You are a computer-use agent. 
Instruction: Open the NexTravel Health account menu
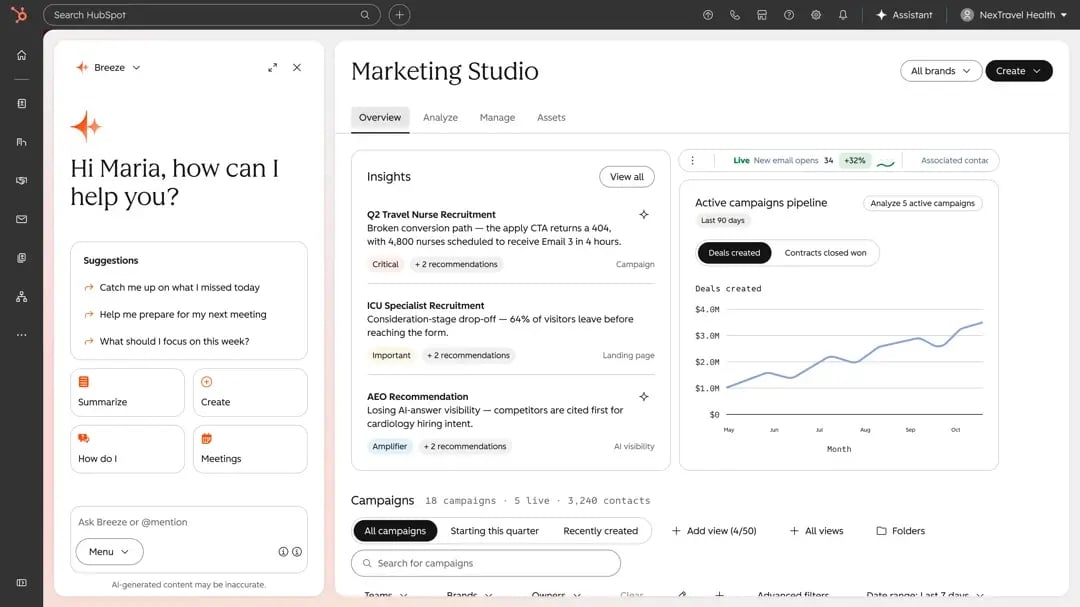point(1014,14)
